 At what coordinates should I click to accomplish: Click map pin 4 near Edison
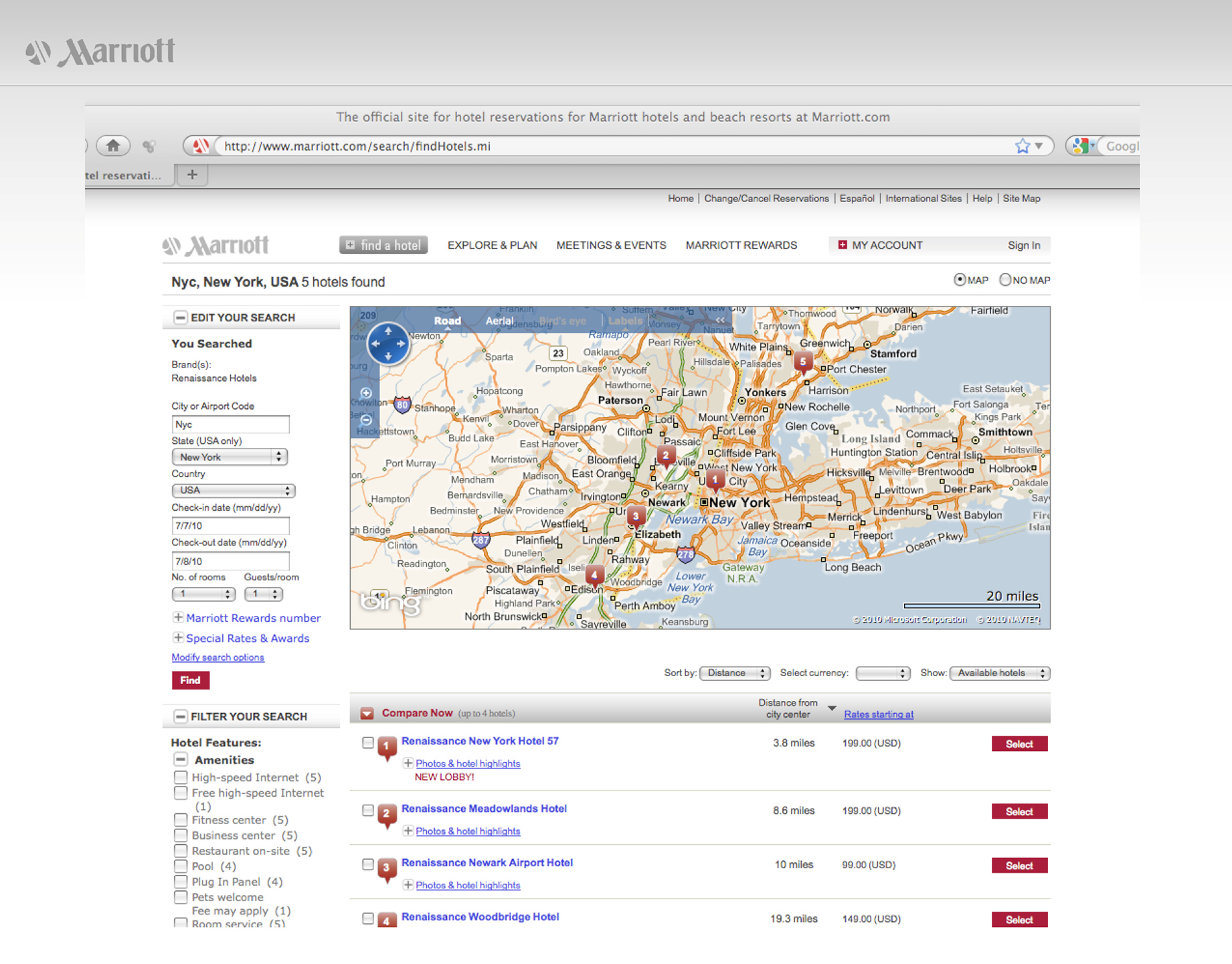[x=594, y=575]
